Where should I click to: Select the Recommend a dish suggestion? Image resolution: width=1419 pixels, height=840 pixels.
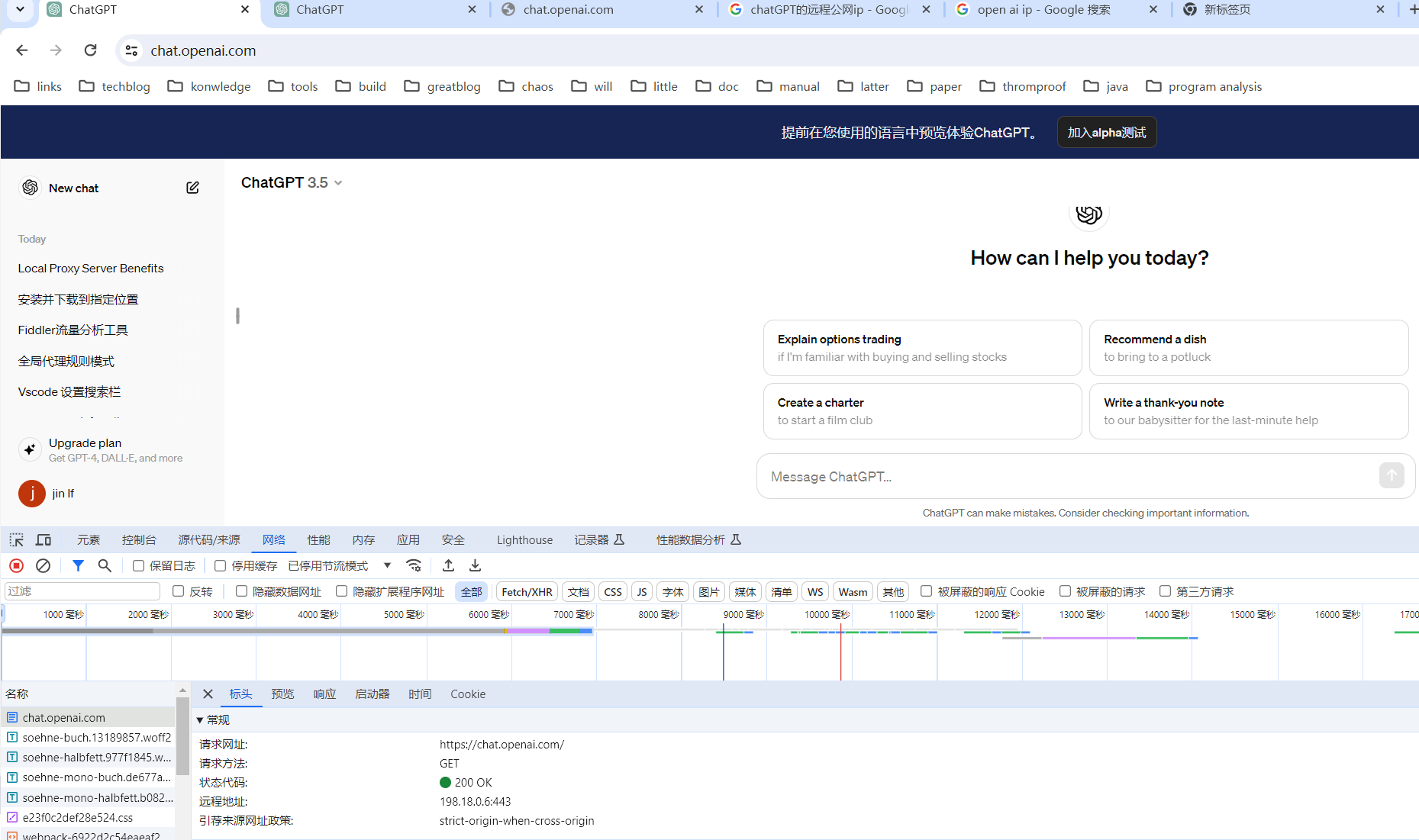point(1249,348)
